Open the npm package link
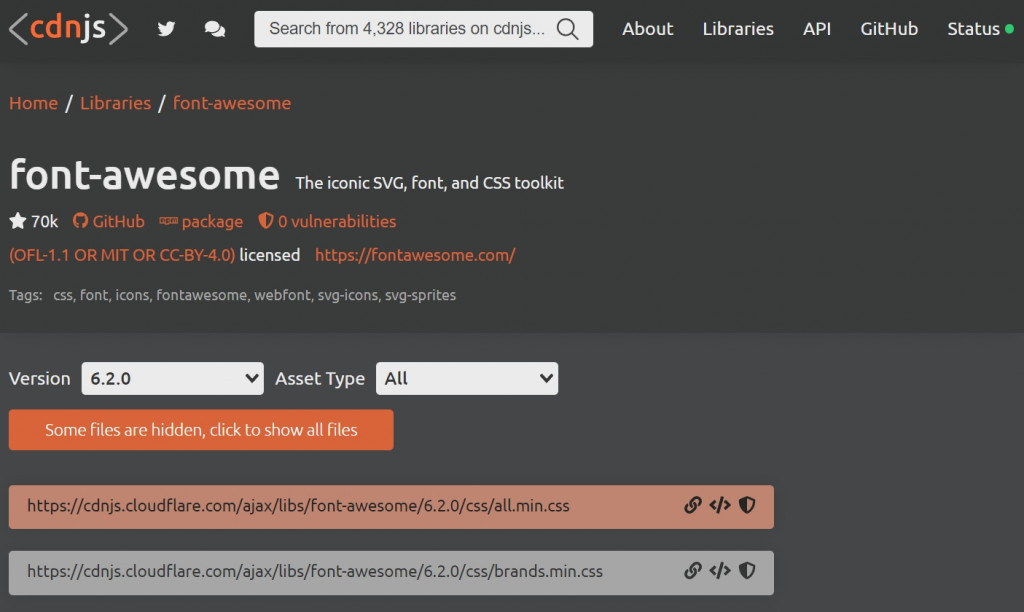The image size is (1024, 612). [x=201, y=221]
